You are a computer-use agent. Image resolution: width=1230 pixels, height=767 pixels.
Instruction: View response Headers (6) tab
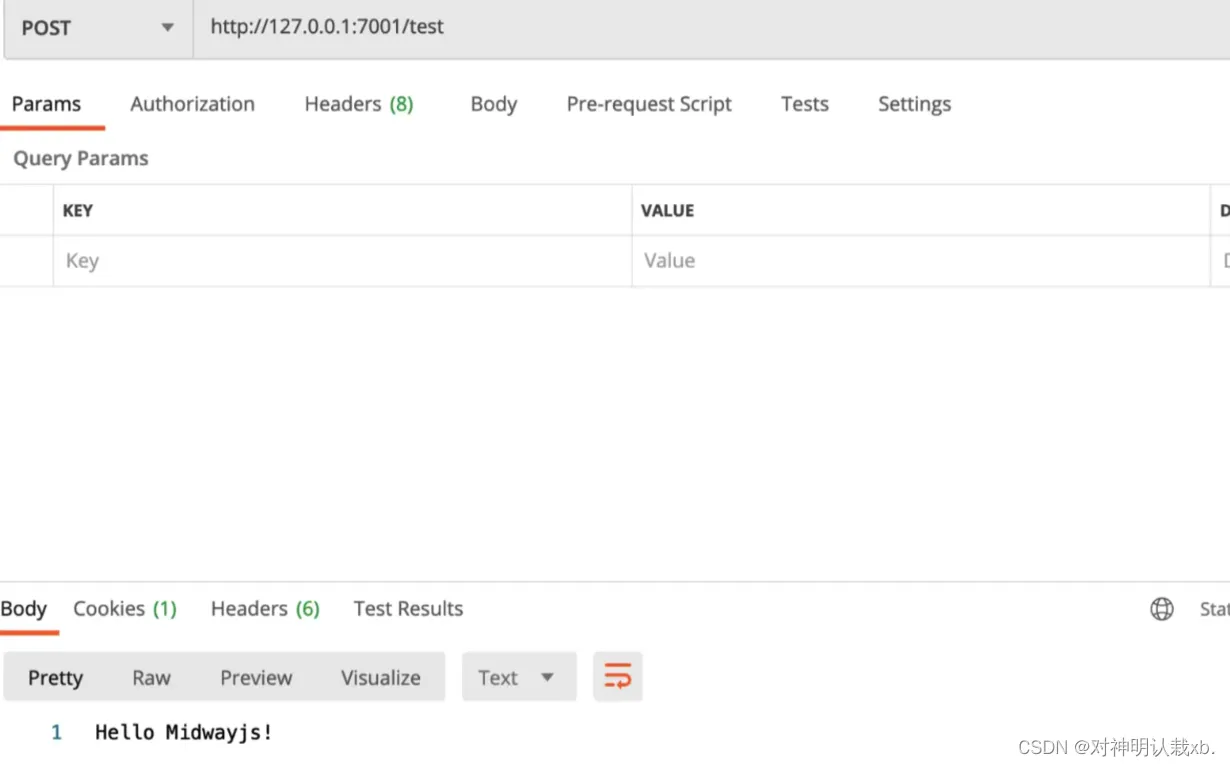coord(265,609)
